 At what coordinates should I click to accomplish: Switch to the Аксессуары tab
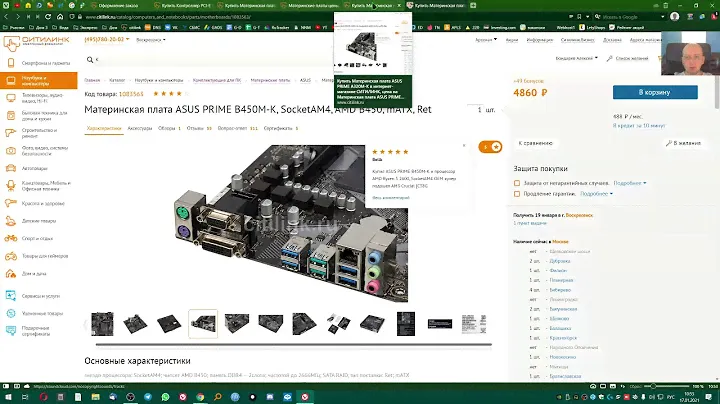(x=139, y=128)
